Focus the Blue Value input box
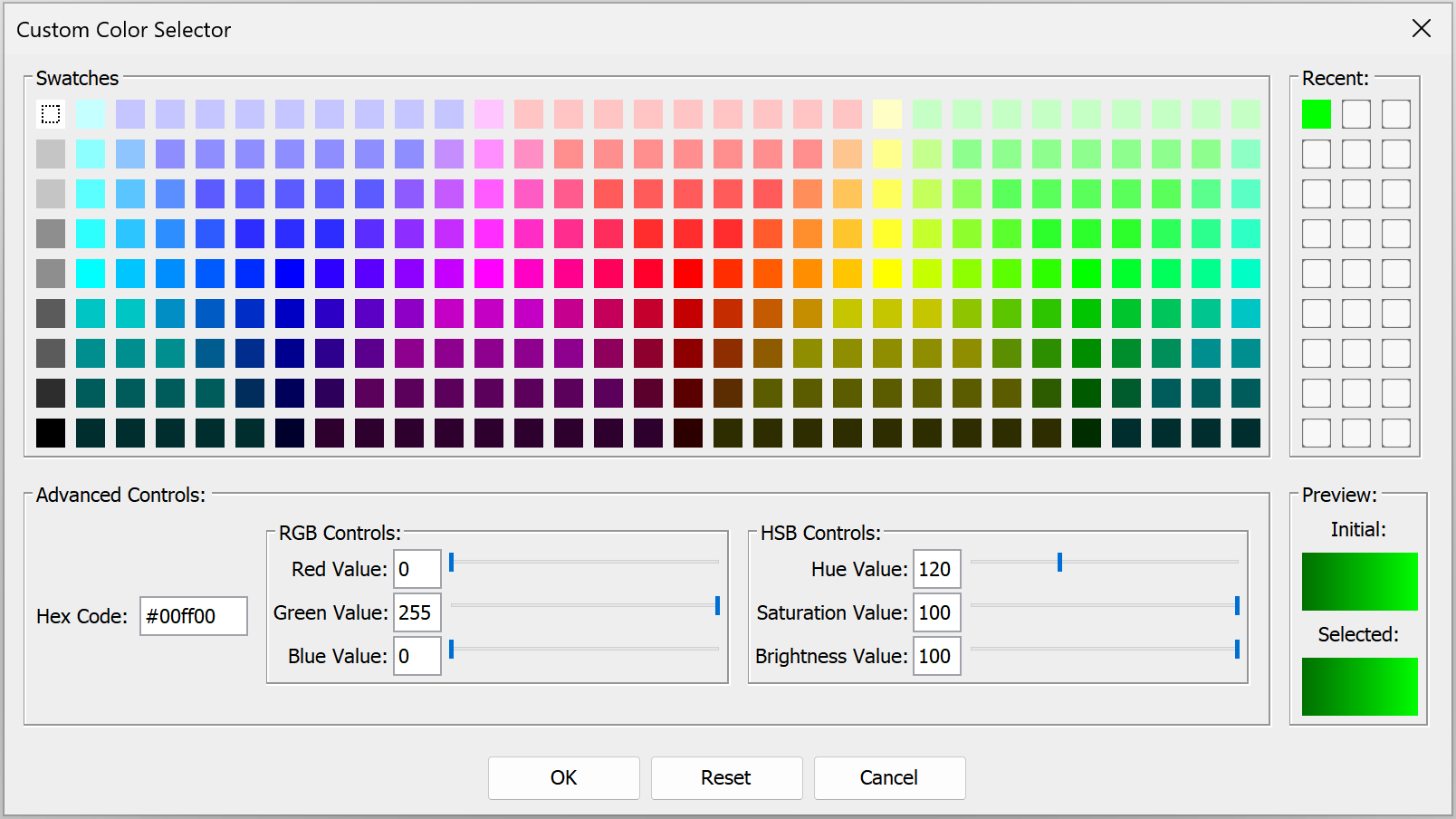This screenshot has height=819, width=1456. tap(417, 656)
